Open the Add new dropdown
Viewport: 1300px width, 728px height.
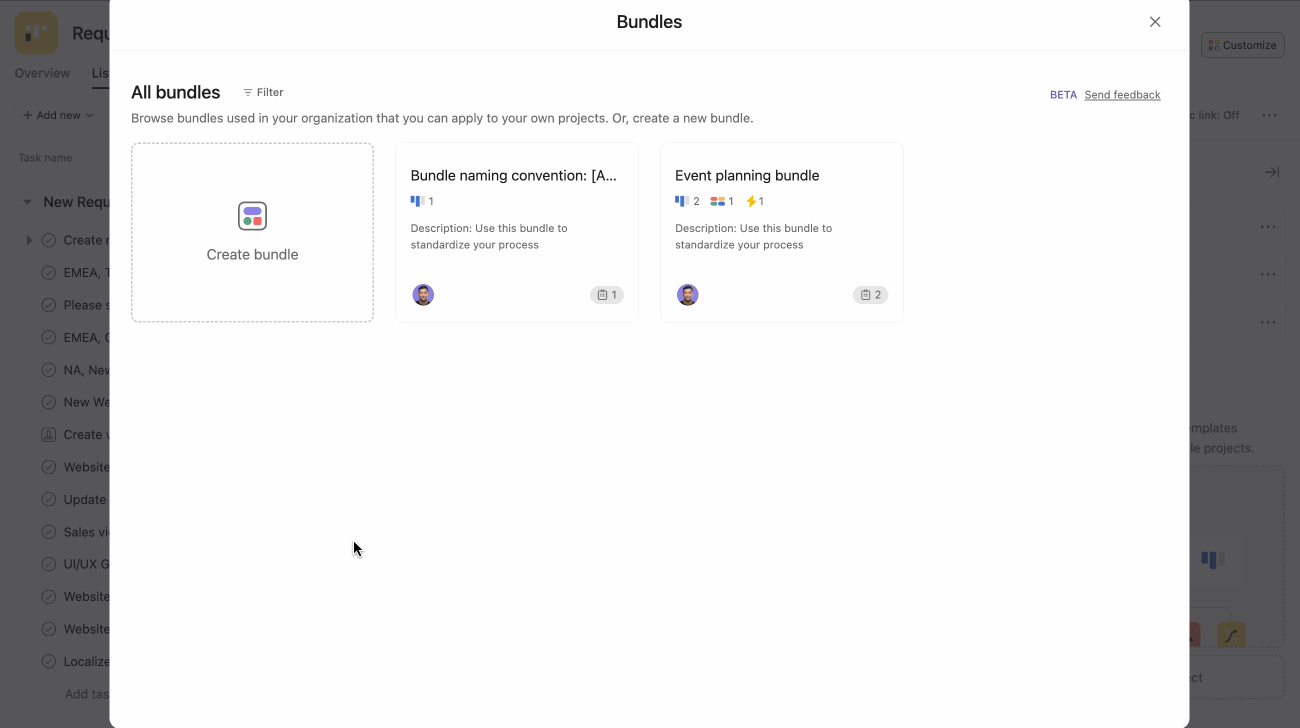[x=55, y=114]
